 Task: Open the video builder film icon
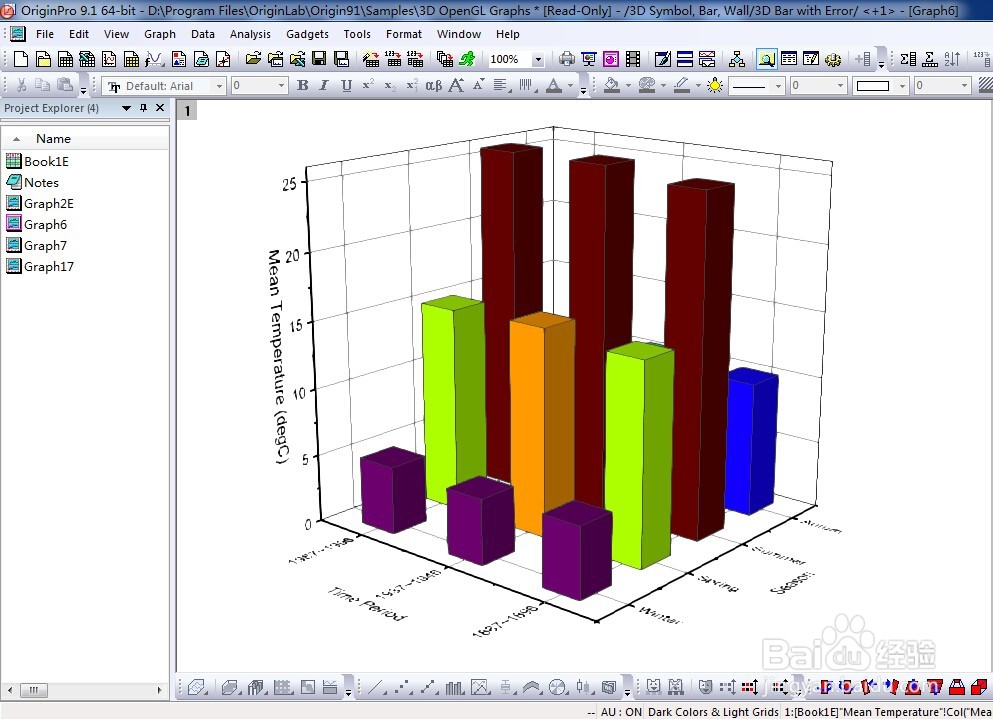click(633, 60)
